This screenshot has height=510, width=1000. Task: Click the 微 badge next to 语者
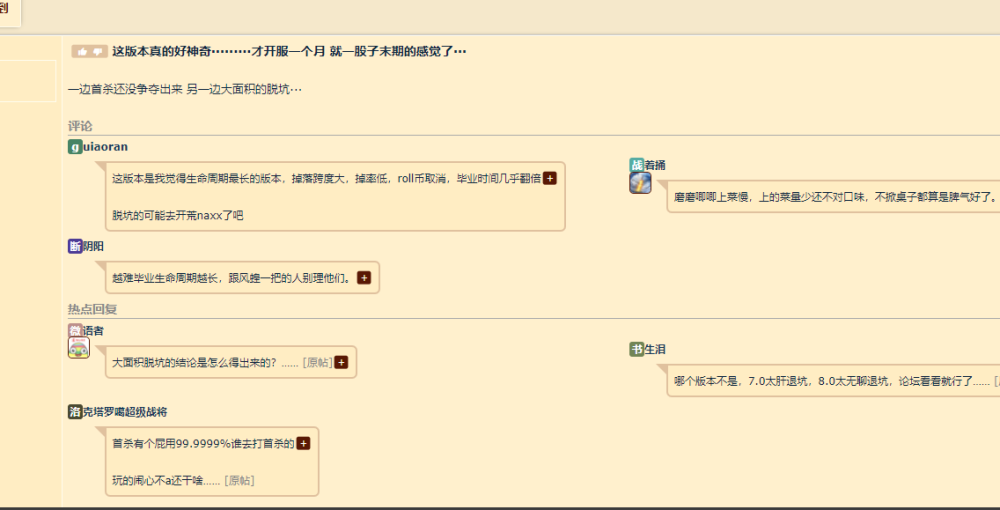tap(75, 331)
